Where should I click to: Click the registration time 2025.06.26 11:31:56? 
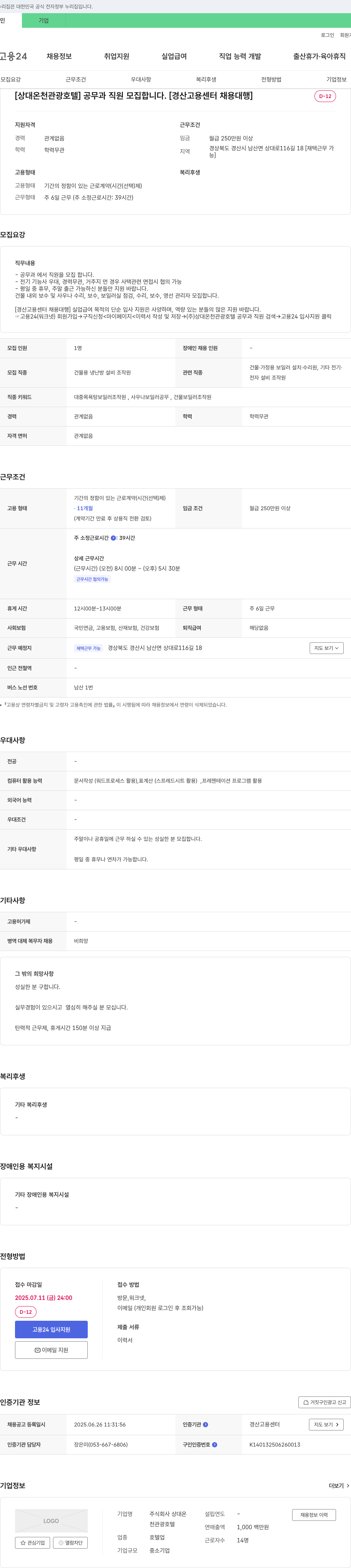(100, 1424)
